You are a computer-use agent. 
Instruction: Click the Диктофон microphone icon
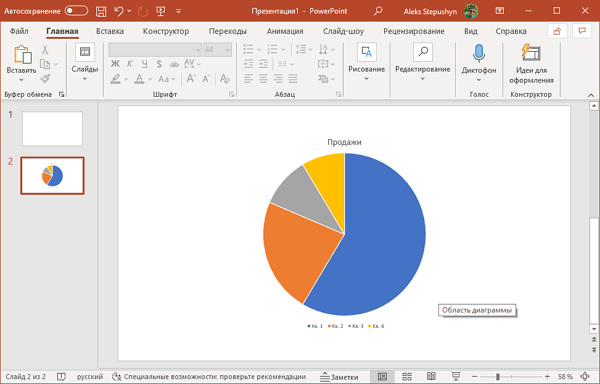click(479, 54)
